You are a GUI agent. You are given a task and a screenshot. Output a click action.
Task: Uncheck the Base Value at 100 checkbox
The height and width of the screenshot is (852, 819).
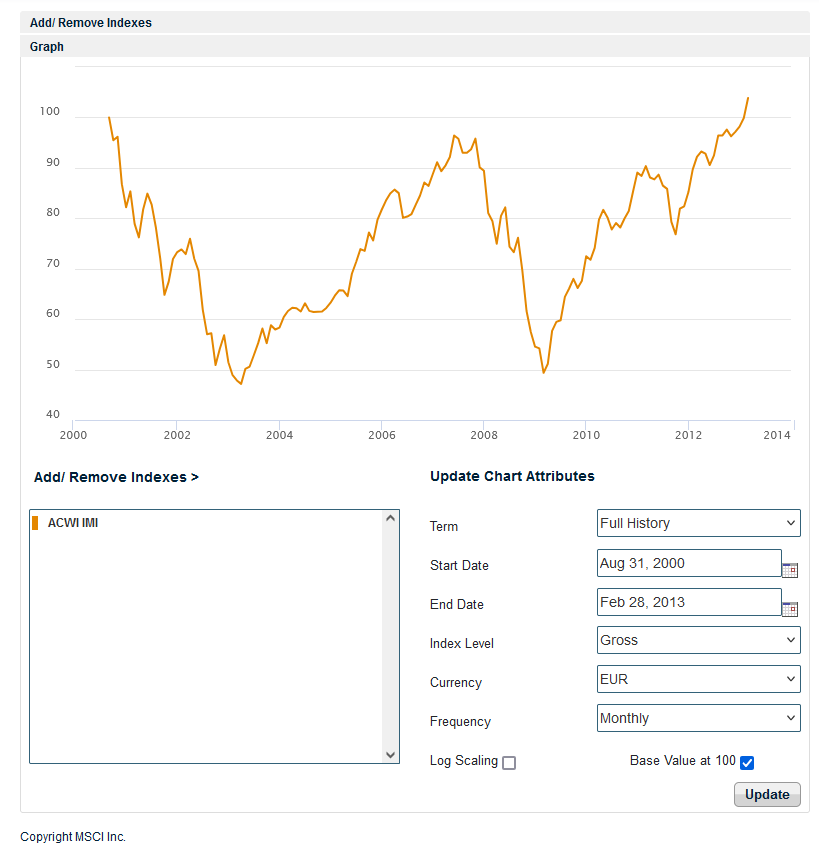[747, 763]
